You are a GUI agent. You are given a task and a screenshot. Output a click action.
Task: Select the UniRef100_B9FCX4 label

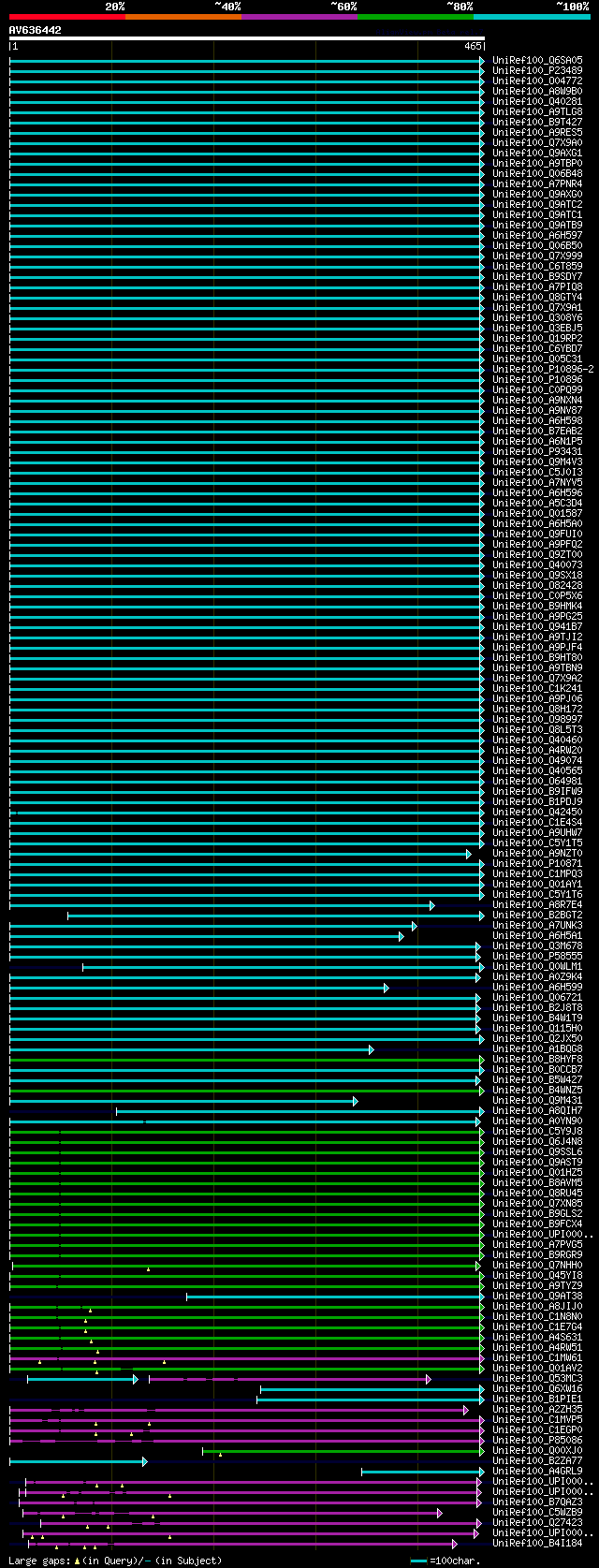[x=537, y=1224]
